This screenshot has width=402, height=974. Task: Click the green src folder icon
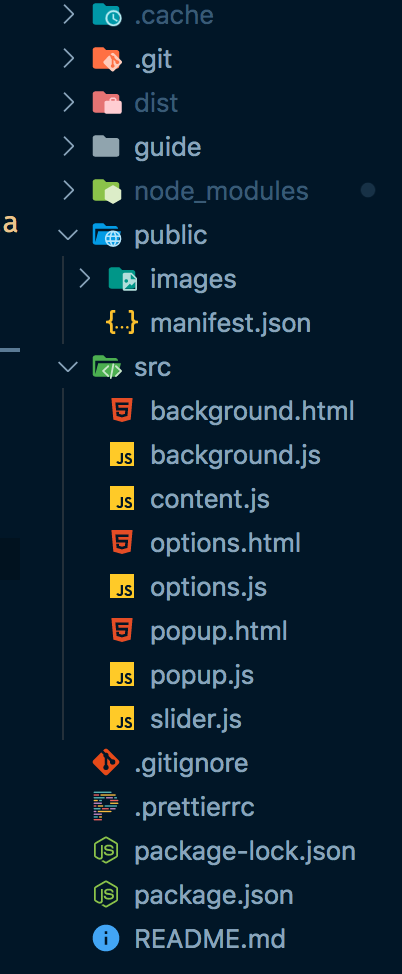pos(106,368)
